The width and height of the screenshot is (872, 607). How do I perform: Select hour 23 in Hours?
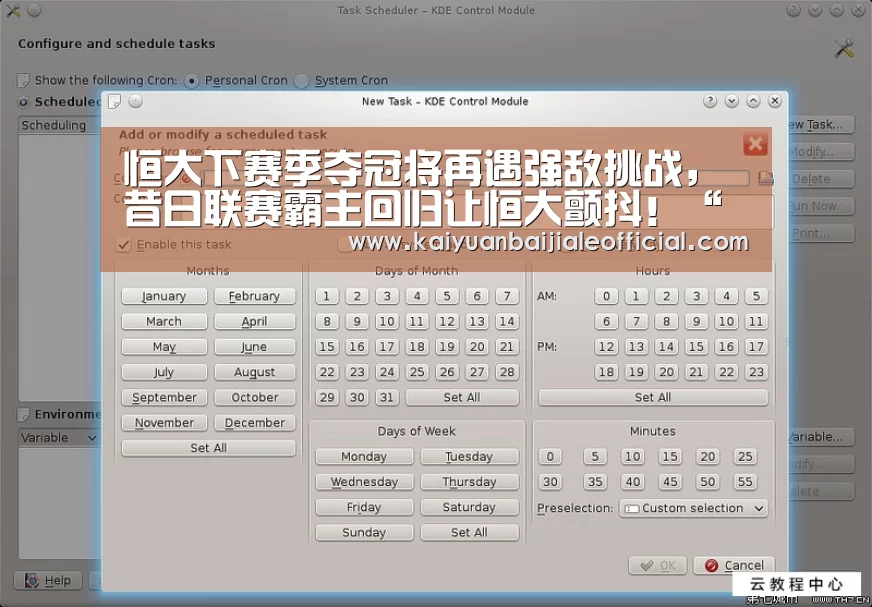point(756,372)
